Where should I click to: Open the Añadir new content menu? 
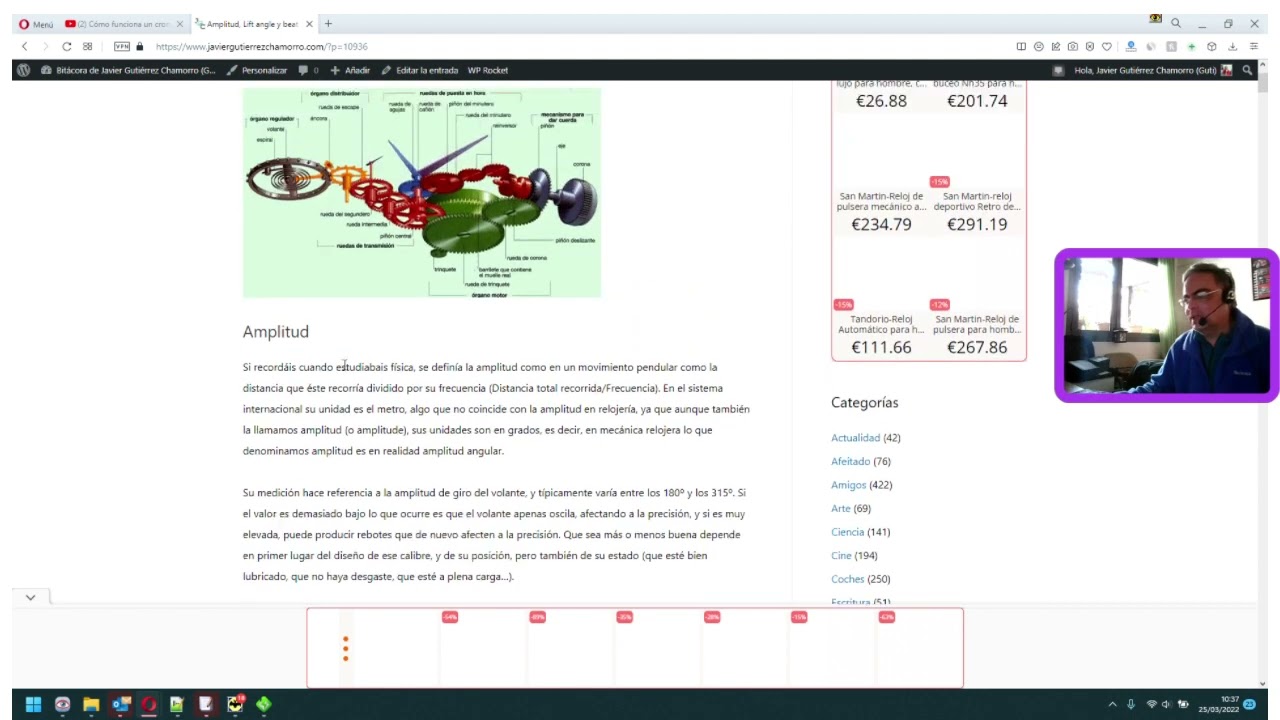[350, 70]
